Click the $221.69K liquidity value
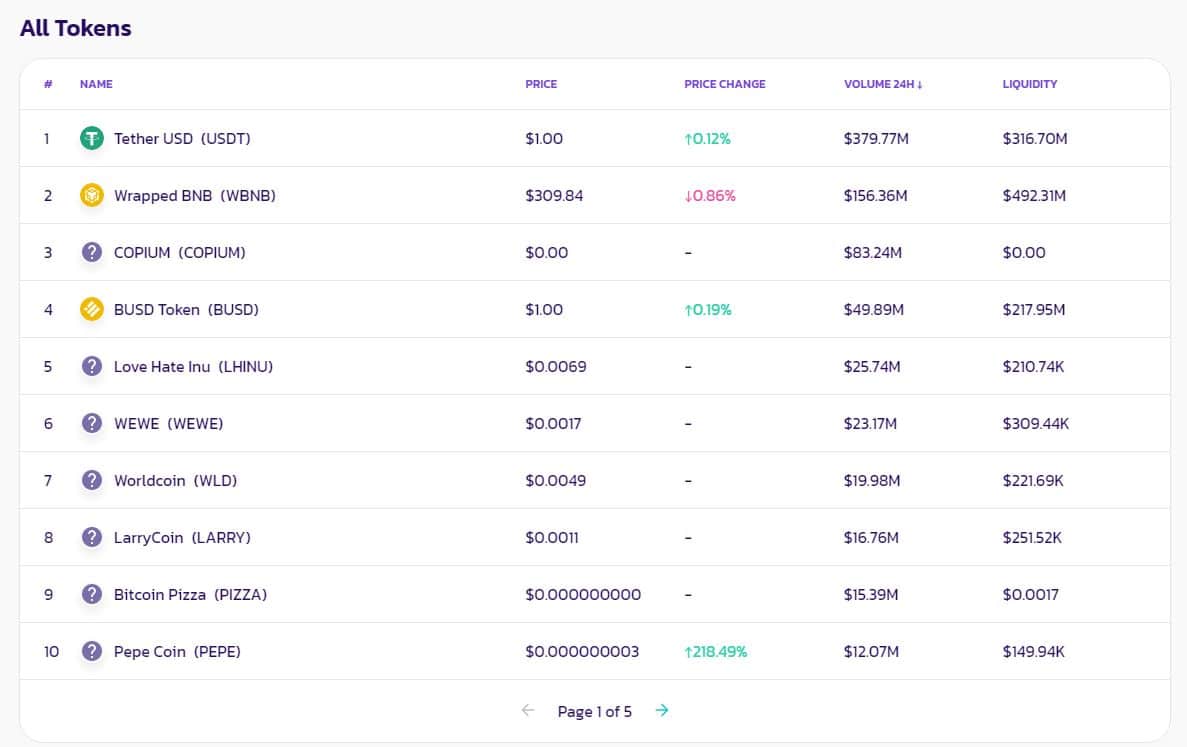Screen dimensions: 1187x747 tap(1033, 481)
